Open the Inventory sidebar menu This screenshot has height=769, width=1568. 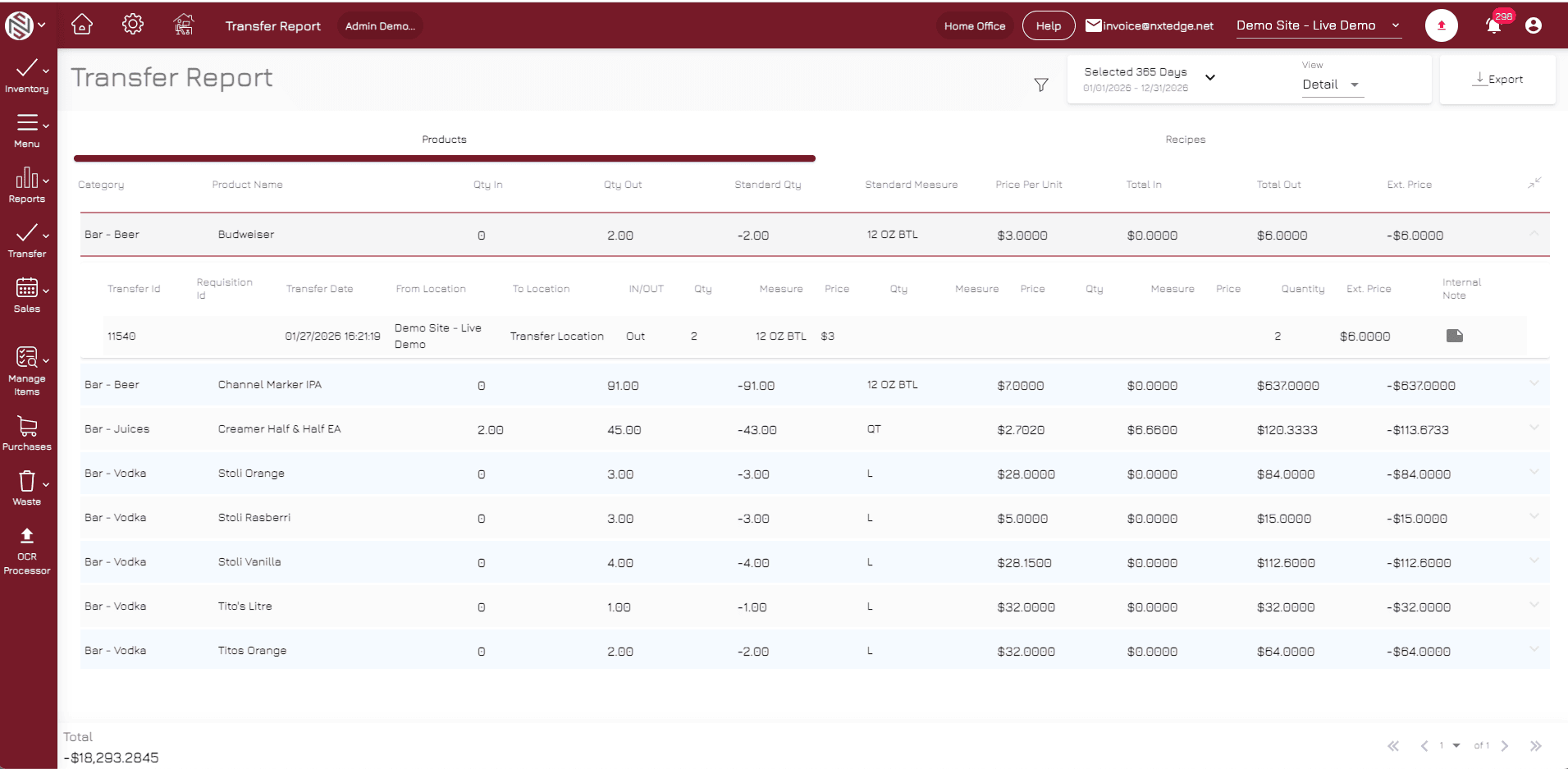pos(27,76)
